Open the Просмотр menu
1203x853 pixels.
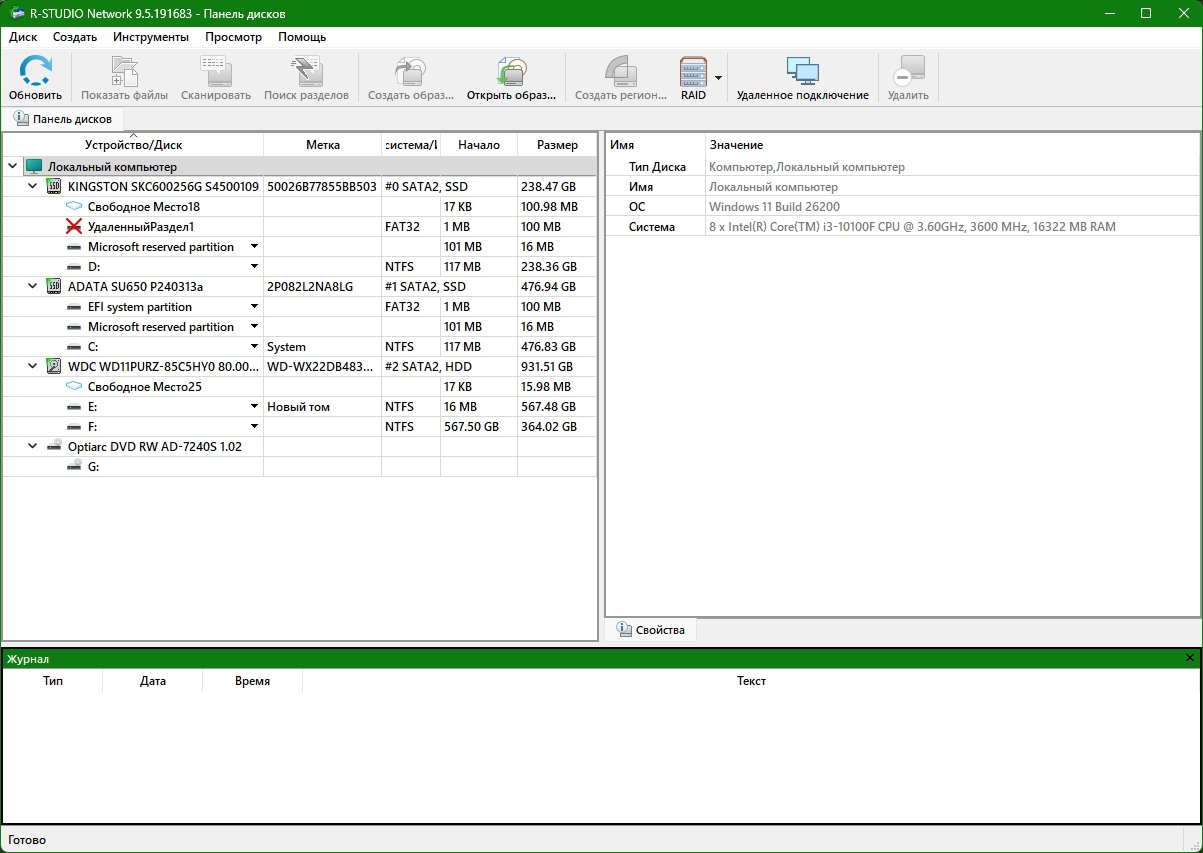click(233, 37)
